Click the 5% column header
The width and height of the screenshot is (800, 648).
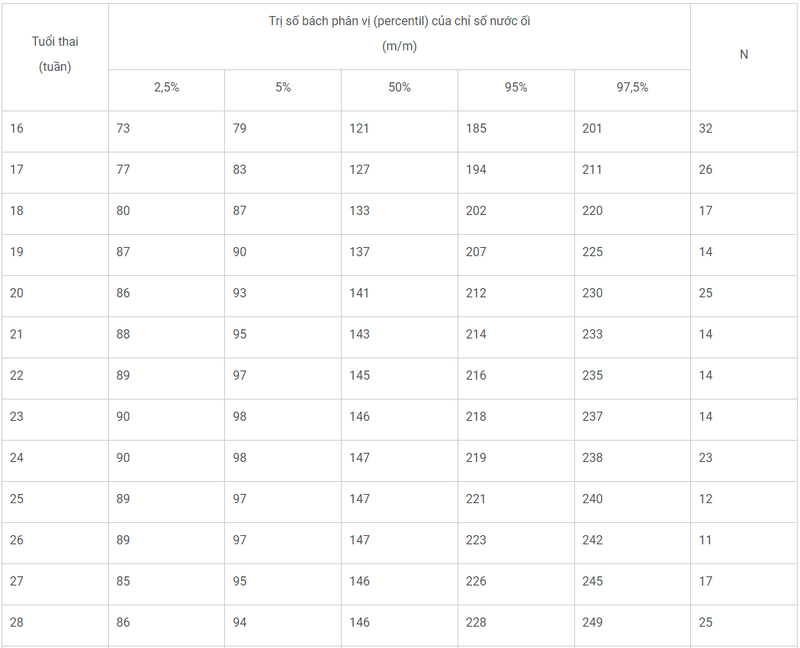pyautogui.click(x=283, y=87)
